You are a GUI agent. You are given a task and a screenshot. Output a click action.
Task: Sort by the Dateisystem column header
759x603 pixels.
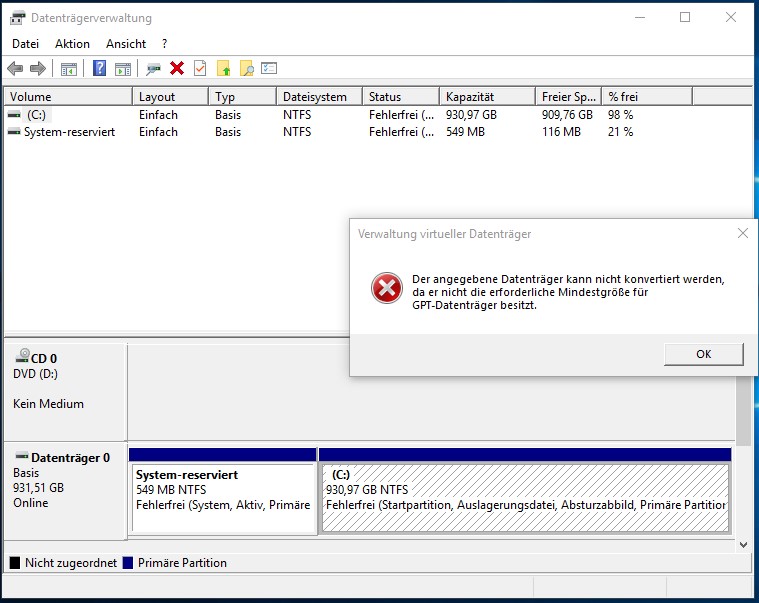pyautogui.click(x=320, y=96)
